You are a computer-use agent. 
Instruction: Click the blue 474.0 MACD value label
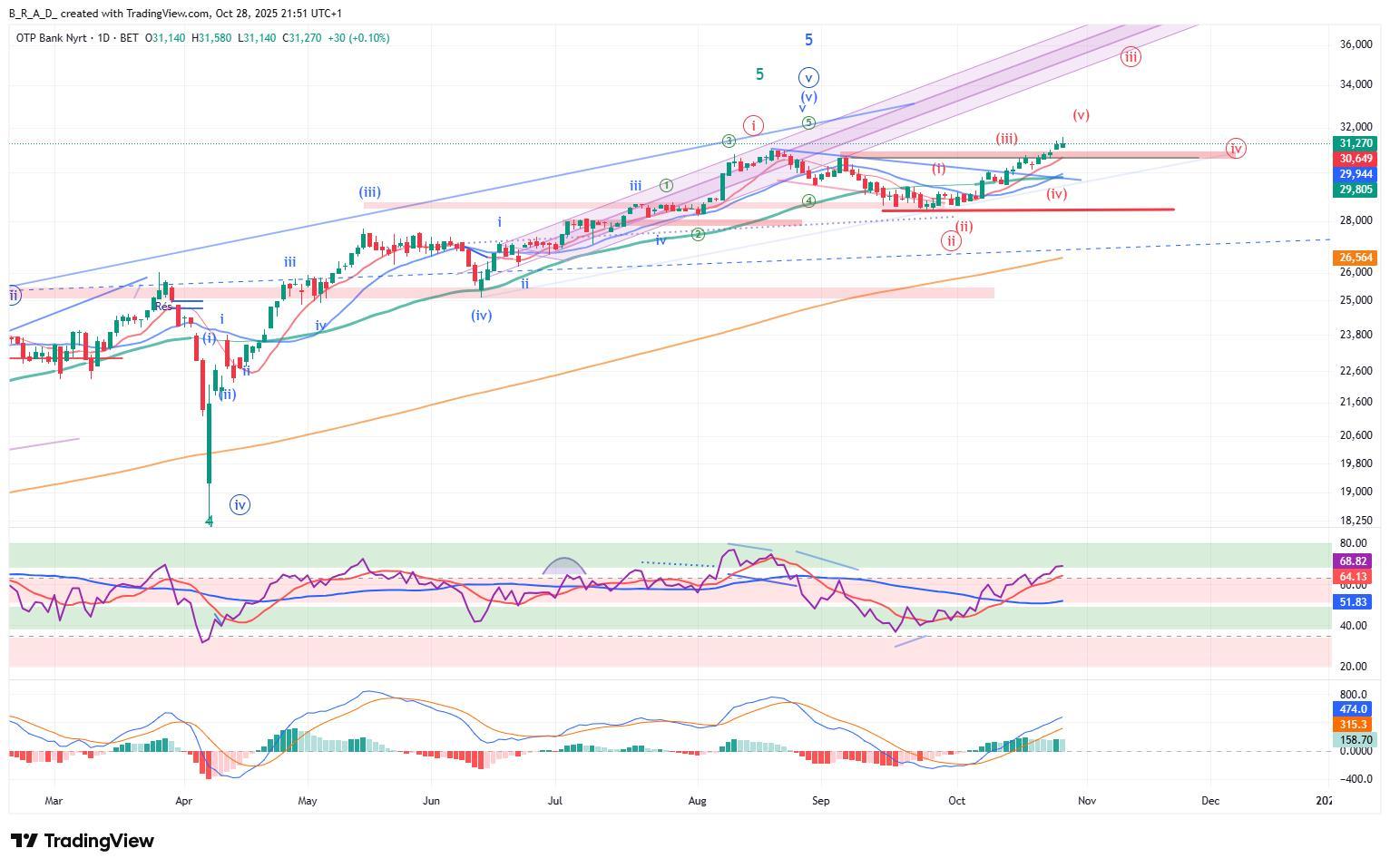(1353, 709)
